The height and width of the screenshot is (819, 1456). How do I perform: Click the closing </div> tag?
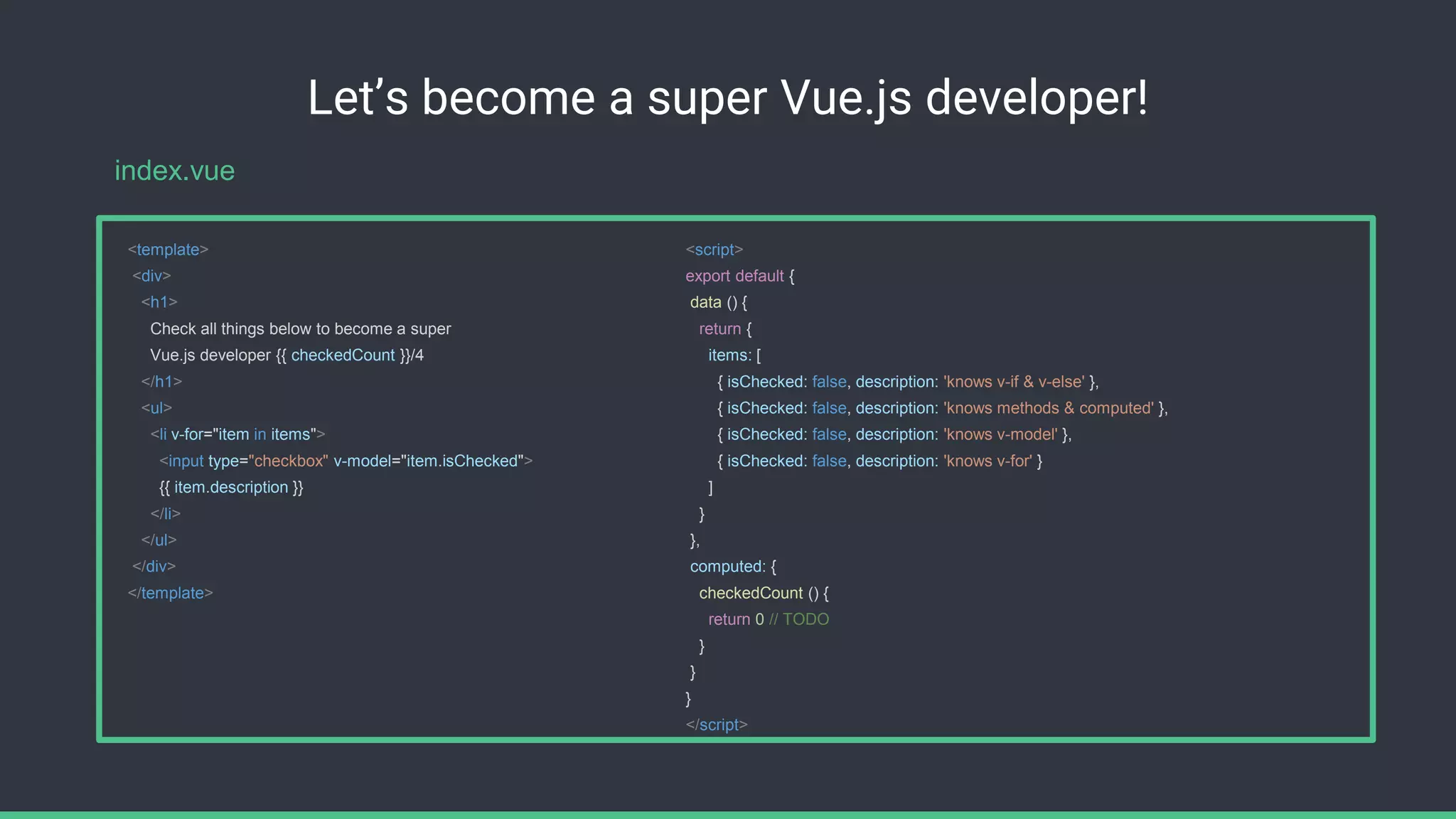[154, 567]
